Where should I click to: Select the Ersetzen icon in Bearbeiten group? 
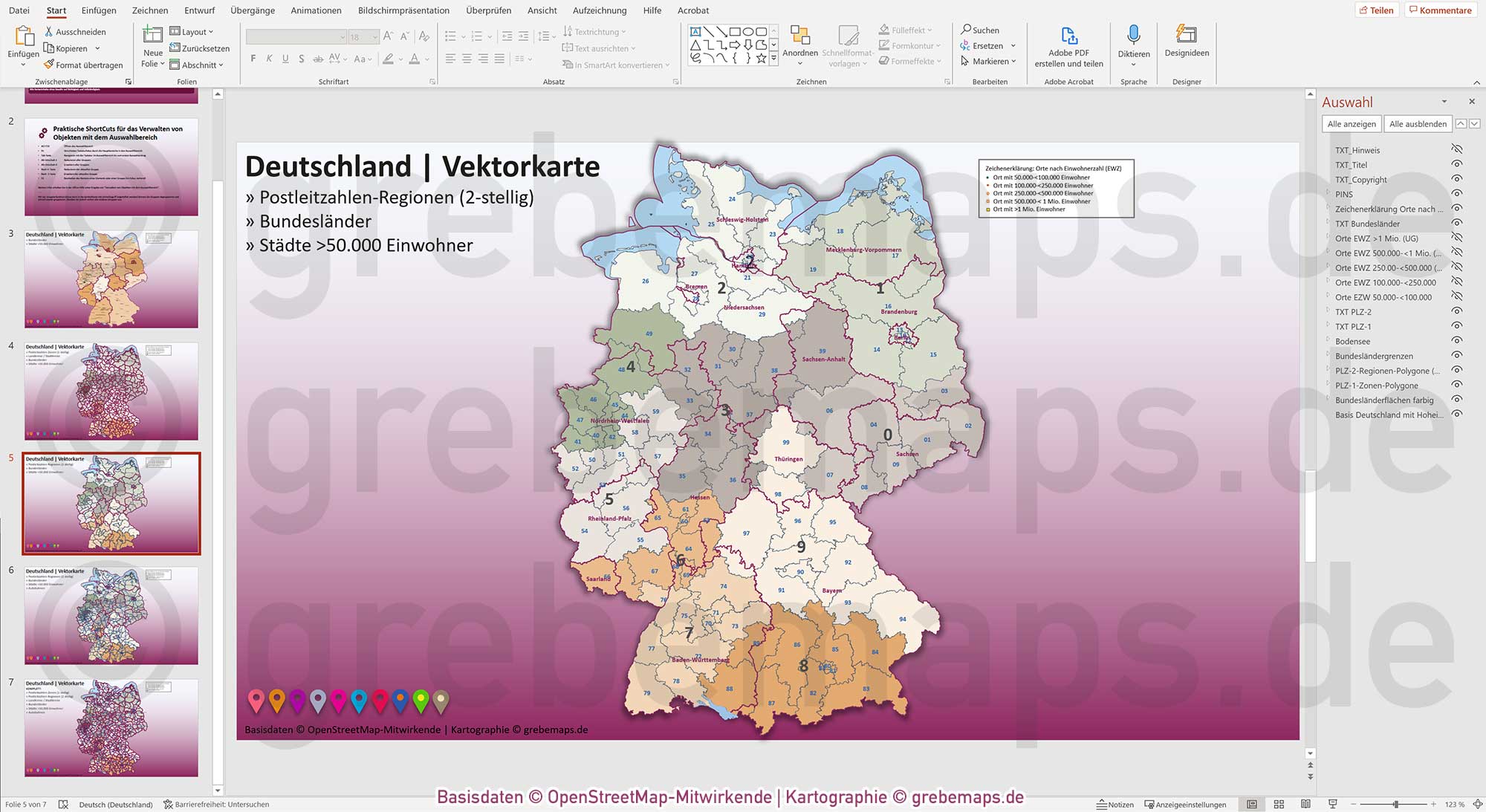coord(966,45)
